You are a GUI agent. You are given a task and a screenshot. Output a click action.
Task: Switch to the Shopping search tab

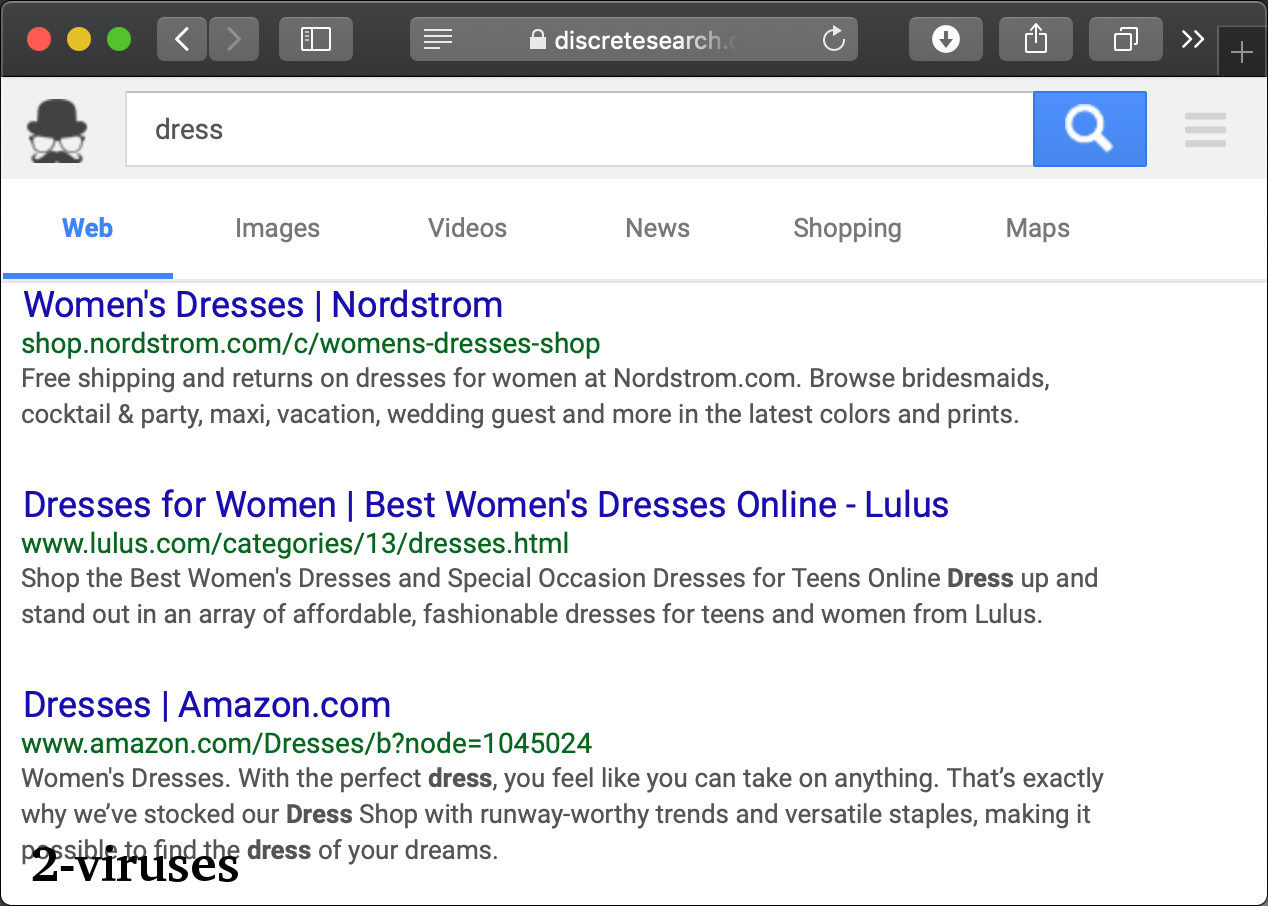(x=847, y=228)
